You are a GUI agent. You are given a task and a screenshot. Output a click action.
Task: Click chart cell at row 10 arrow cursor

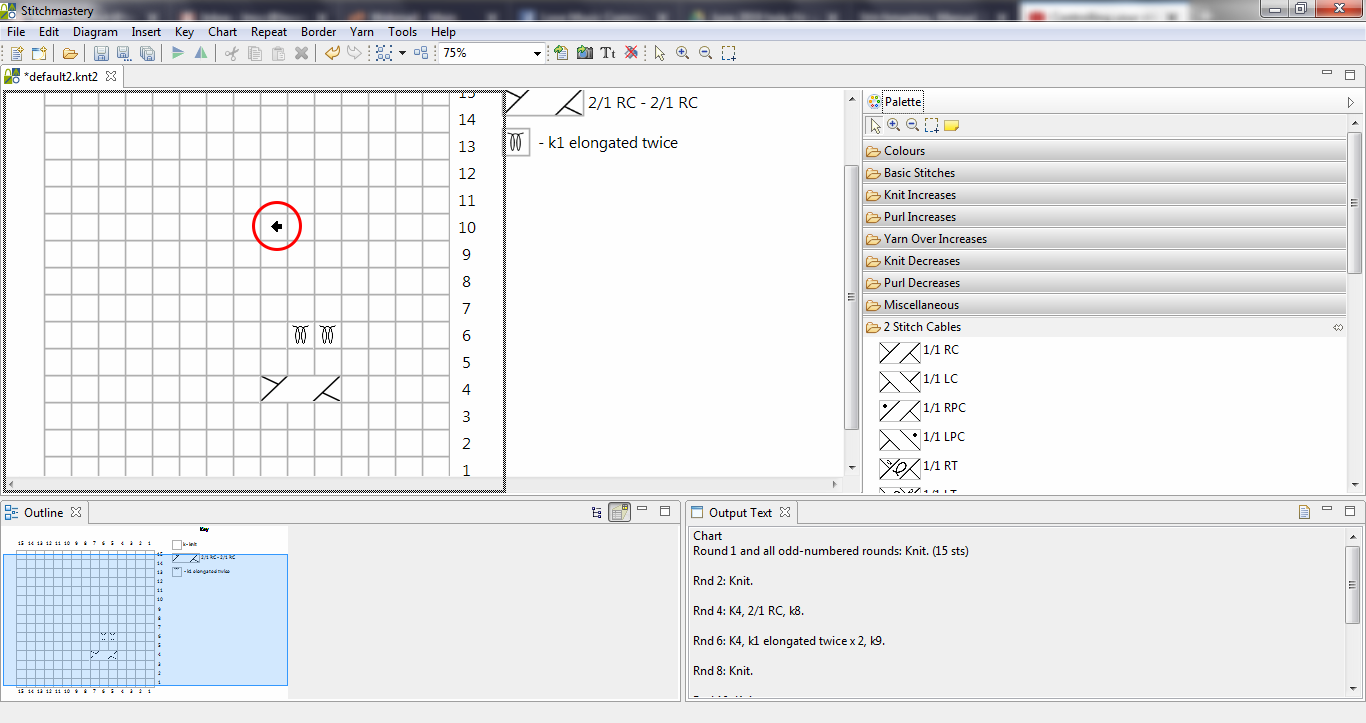(276, 227)
